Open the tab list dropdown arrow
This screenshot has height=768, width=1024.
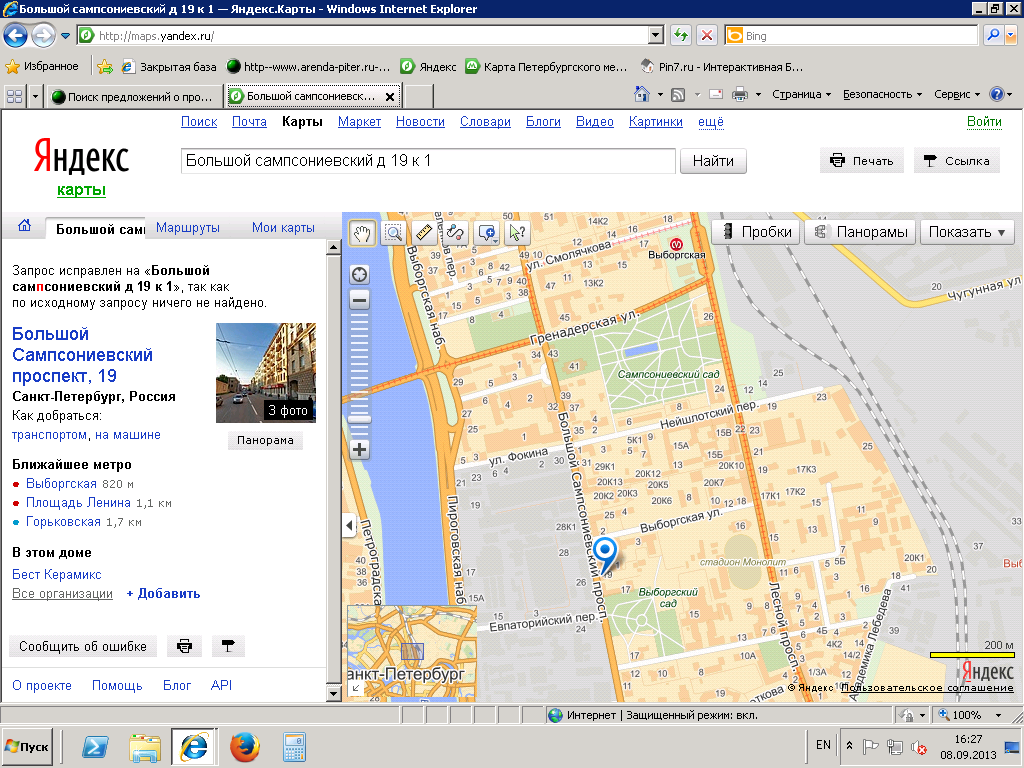[35, 97]
